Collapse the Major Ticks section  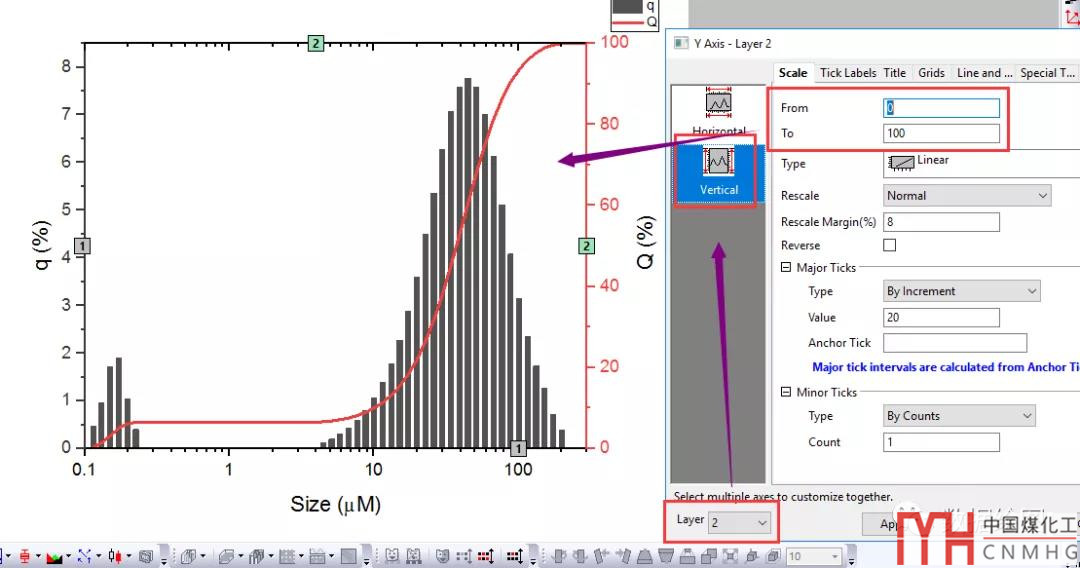[786, 267]
